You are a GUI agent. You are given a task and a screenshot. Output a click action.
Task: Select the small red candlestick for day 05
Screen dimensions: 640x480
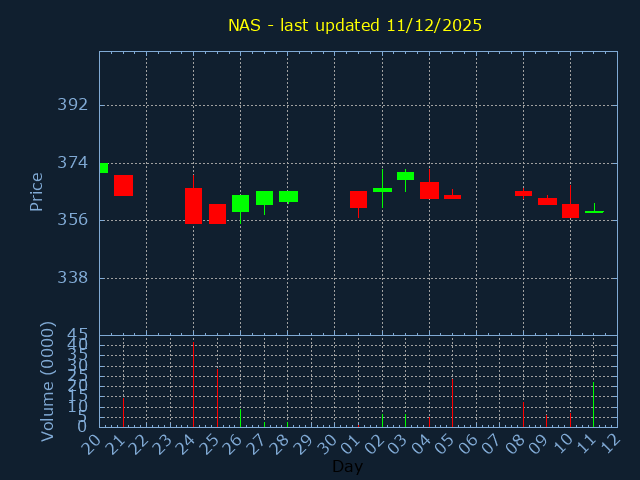pyautogui.click(x=453, y=197)
